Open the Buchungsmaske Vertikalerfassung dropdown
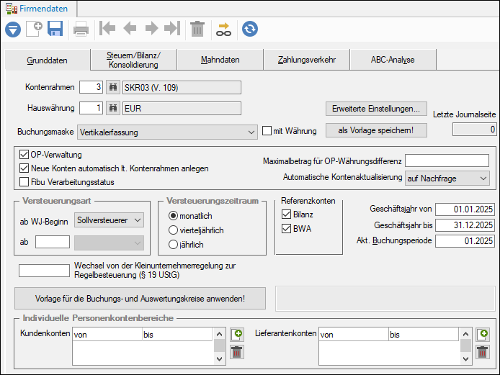Screen dimensions: 500x375 click(167, 132)
